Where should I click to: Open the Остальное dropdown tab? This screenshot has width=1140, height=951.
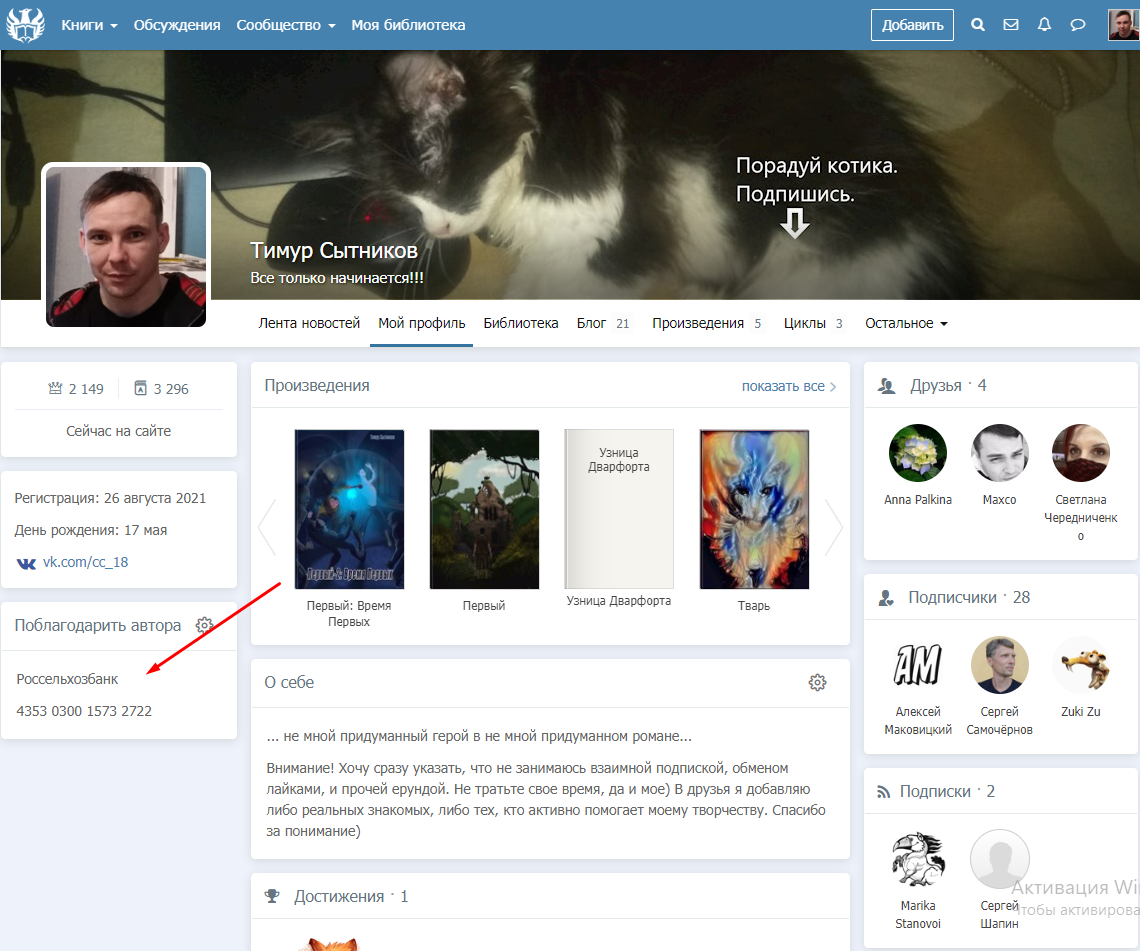click(906, 323)
